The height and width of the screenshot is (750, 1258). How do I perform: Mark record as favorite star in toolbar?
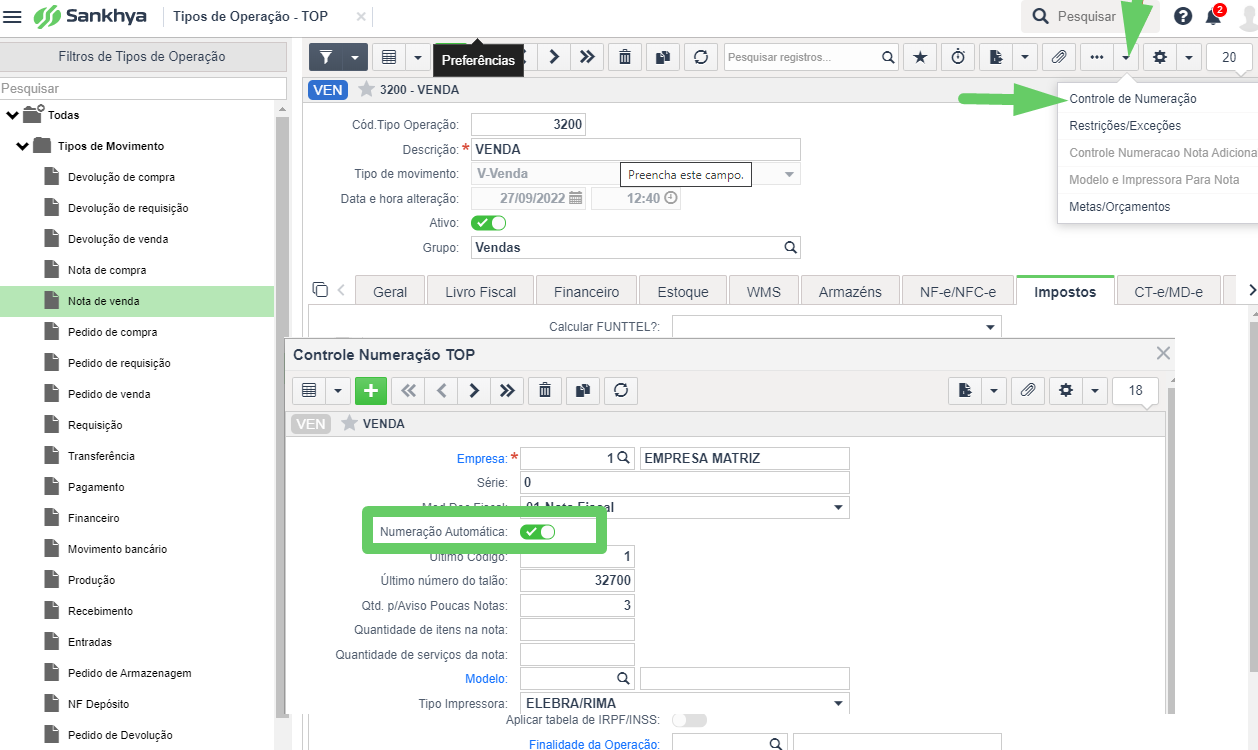[x=919, y=57]
